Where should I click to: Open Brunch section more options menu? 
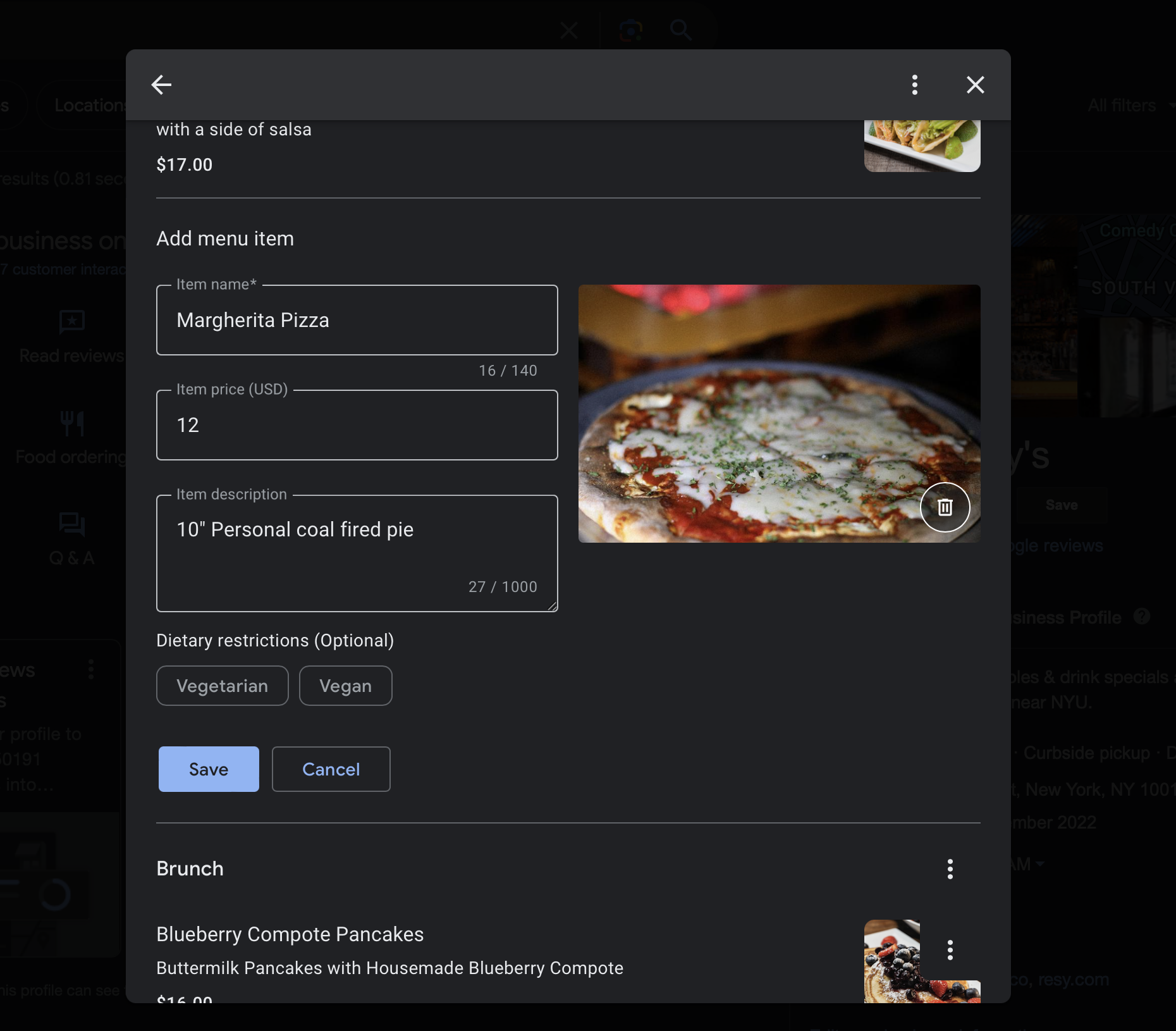pyautogui.click(x=950, y=869)
